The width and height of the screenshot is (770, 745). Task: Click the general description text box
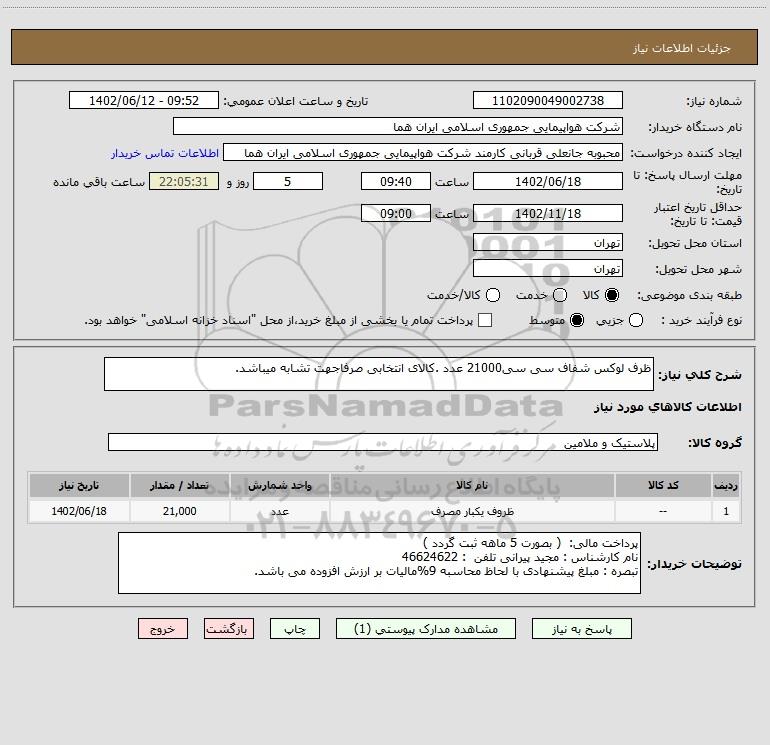pyautogui.click(x=379, y=374)
